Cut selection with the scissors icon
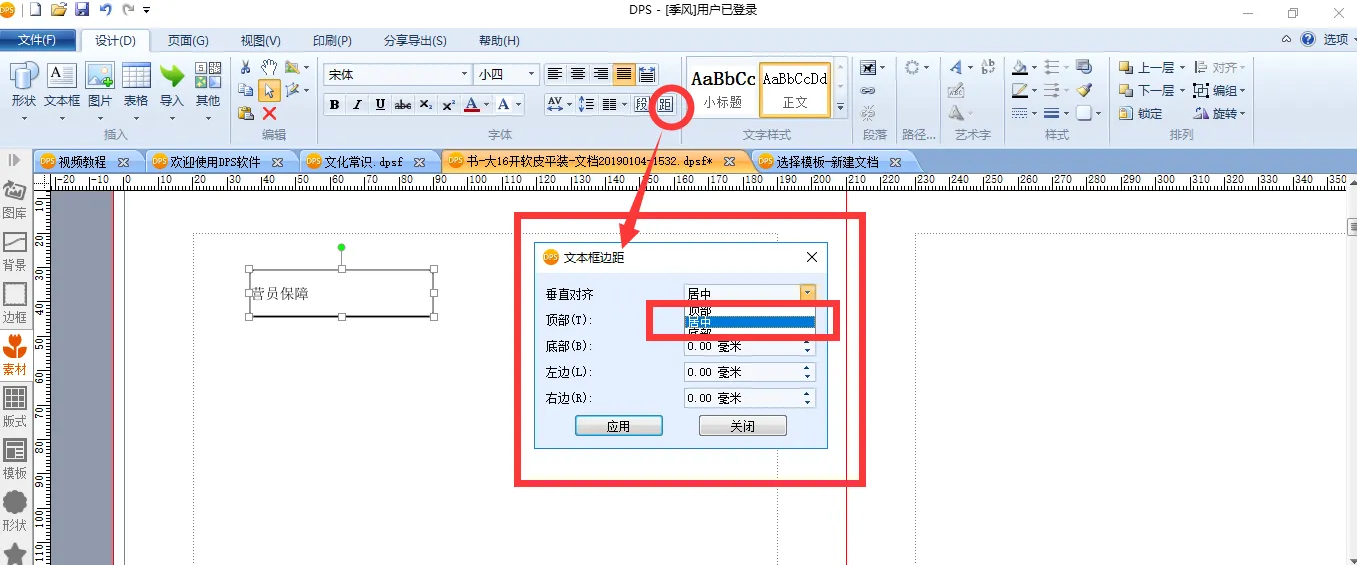 246,67
